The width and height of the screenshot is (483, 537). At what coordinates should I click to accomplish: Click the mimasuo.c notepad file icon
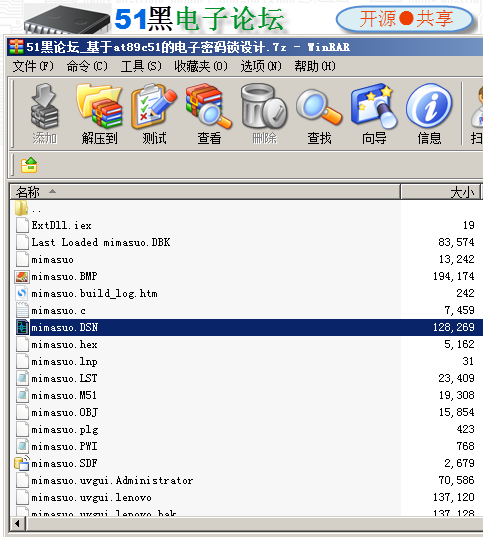[22, 311]
